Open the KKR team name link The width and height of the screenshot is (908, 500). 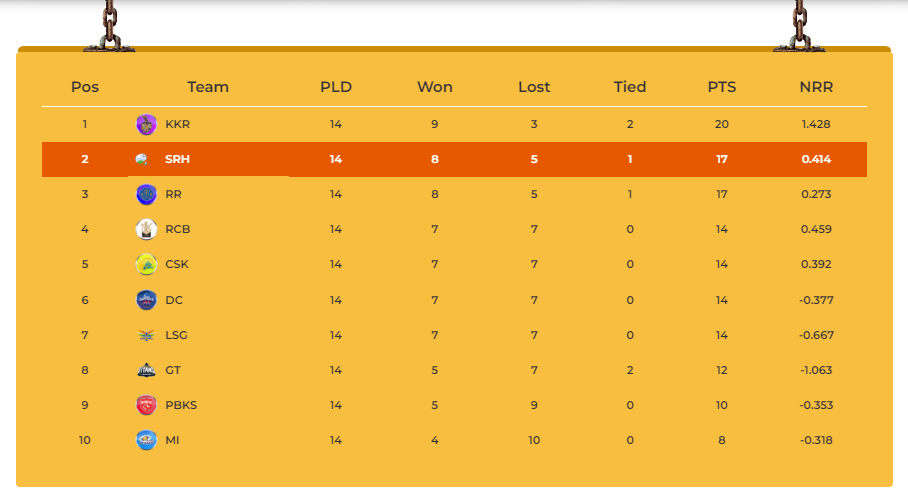point(177,124)
